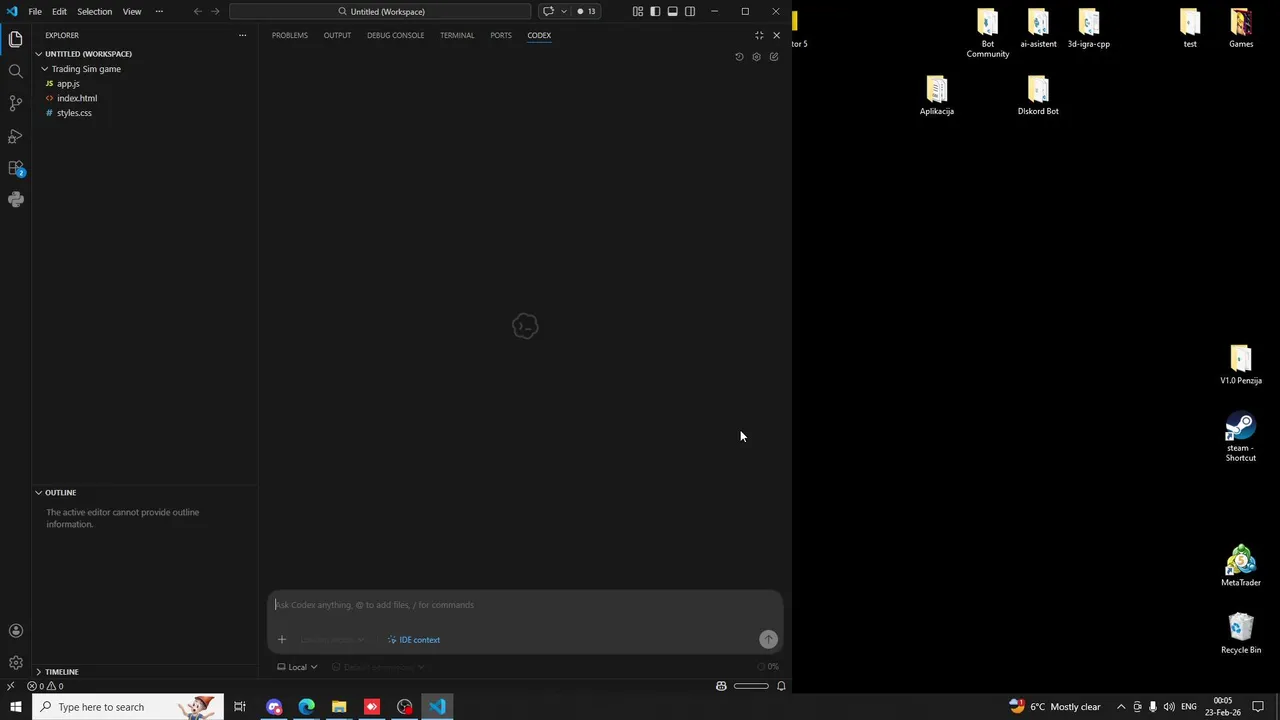Viewport: 1280px width, 720px height.
Task: Open the File menu
Action: (35, 11)
